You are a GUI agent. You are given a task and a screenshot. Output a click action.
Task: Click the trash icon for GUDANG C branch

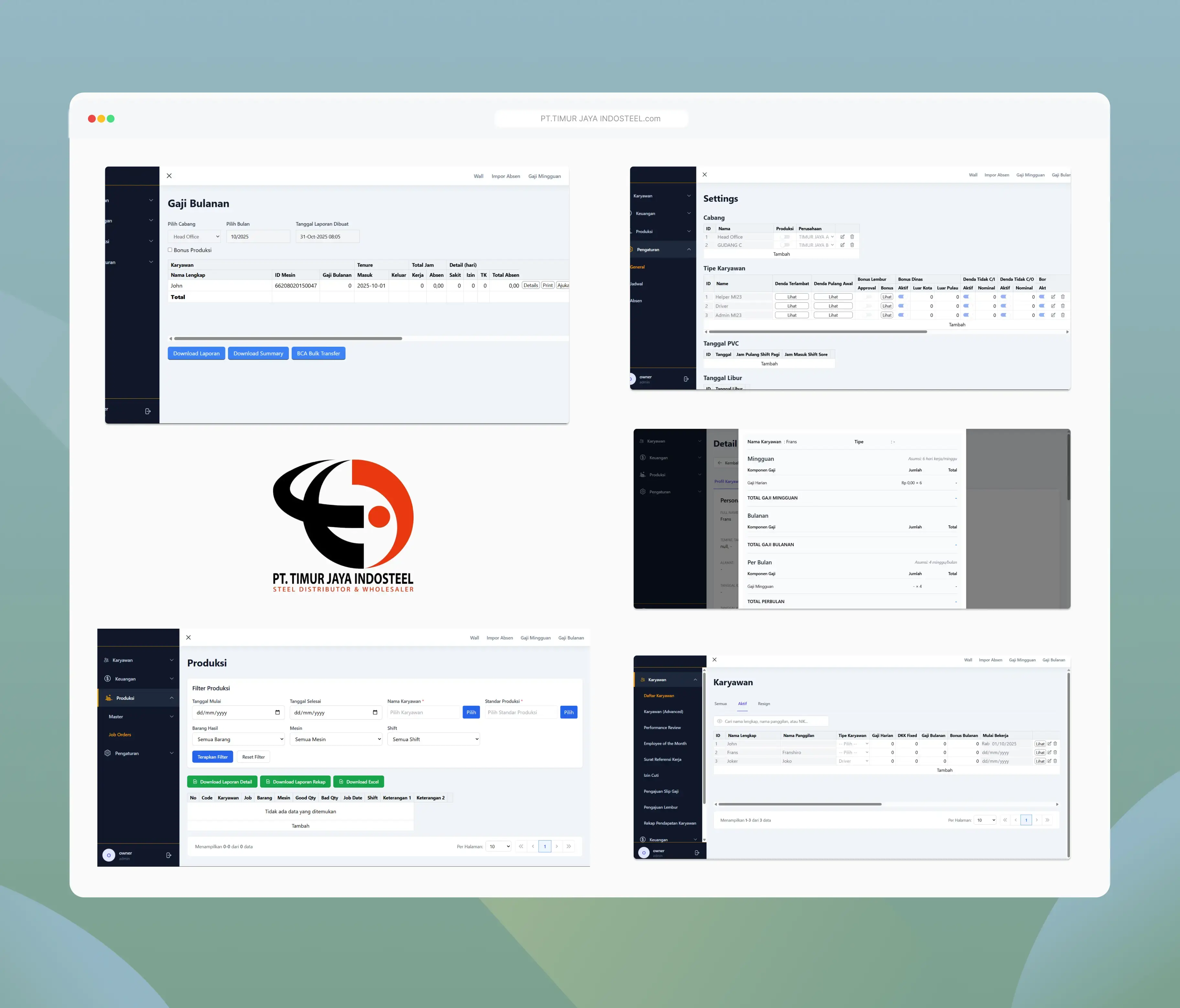(852, 245)
